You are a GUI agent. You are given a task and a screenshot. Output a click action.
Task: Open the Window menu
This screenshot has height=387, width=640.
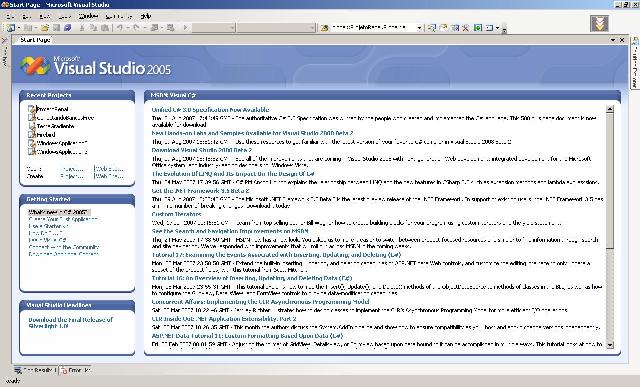pyautogui.click(x=88, y=16)
